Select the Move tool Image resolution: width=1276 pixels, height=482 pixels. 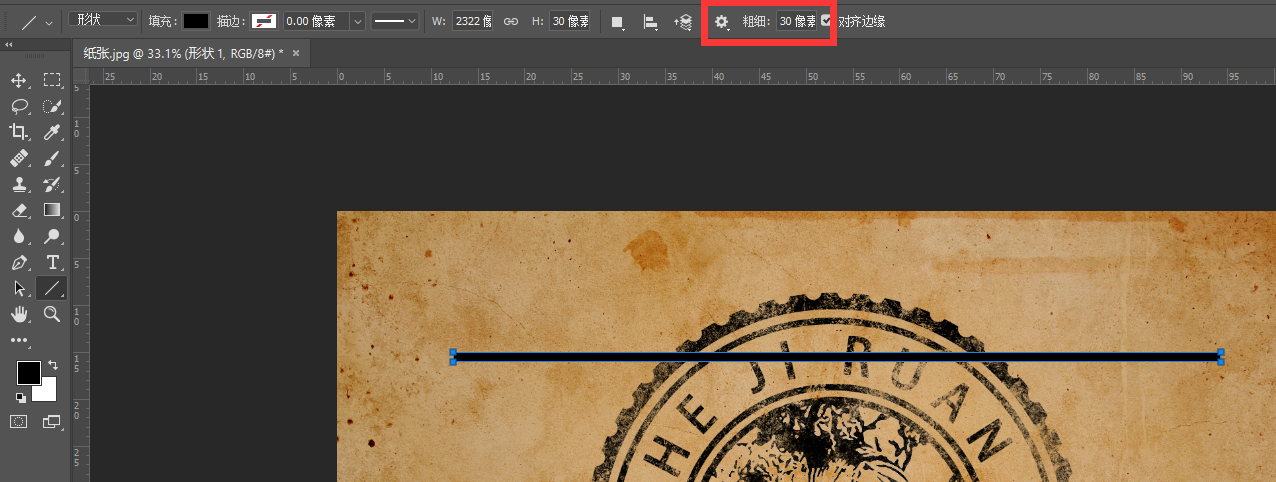pos(18,80)
